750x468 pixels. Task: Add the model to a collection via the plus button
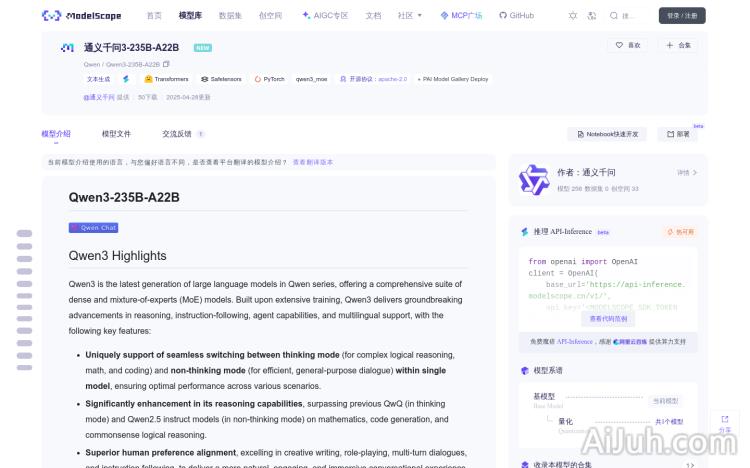click(678, 45)
